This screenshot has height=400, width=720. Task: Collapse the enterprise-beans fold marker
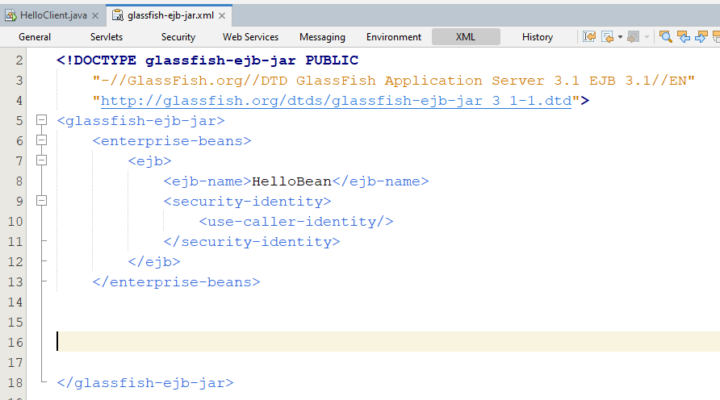(41, 141)
